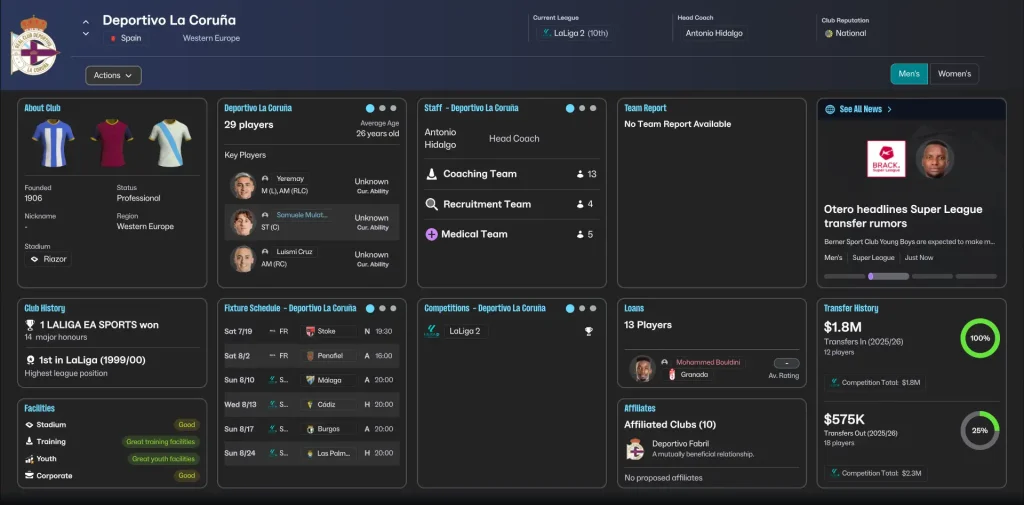Open Mohammed Bouldini name link
The image size is (1024, 505).
tap(710, 362)
